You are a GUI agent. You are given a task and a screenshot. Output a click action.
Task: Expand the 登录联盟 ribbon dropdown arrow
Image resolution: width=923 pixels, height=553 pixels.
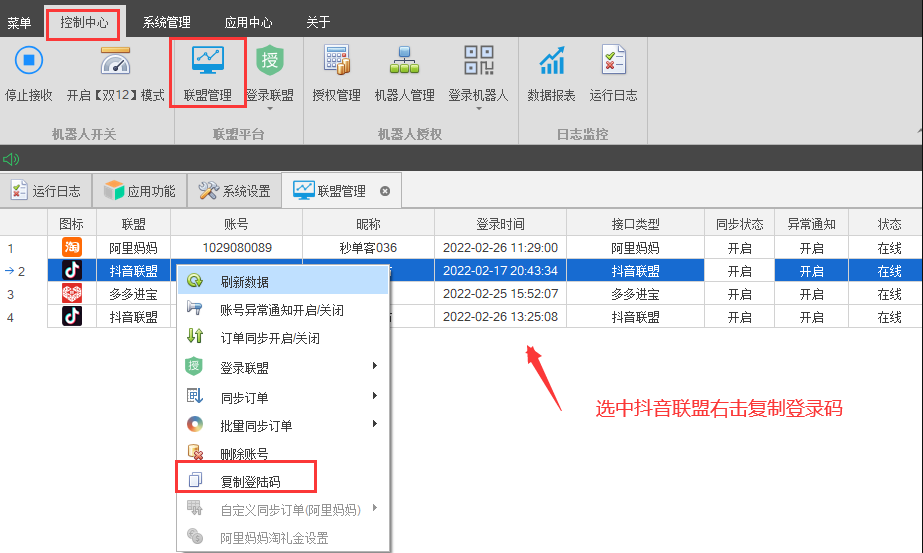(x=270, y=109)
